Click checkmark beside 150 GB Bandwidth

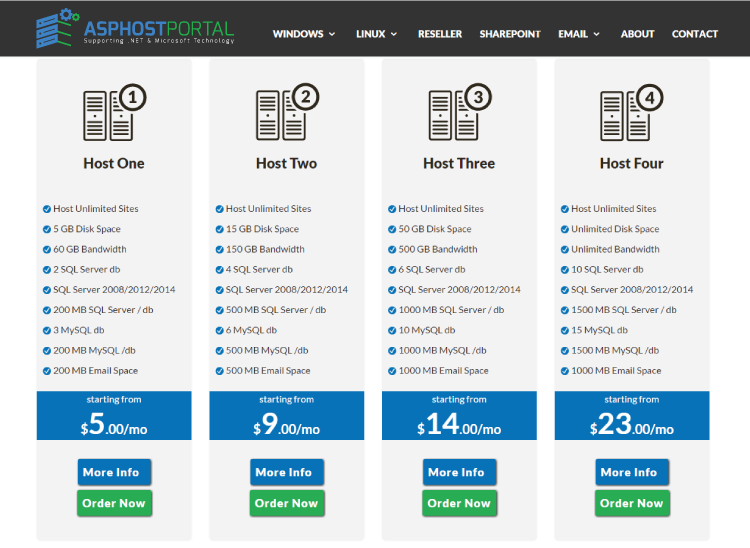tap(220, 250)
